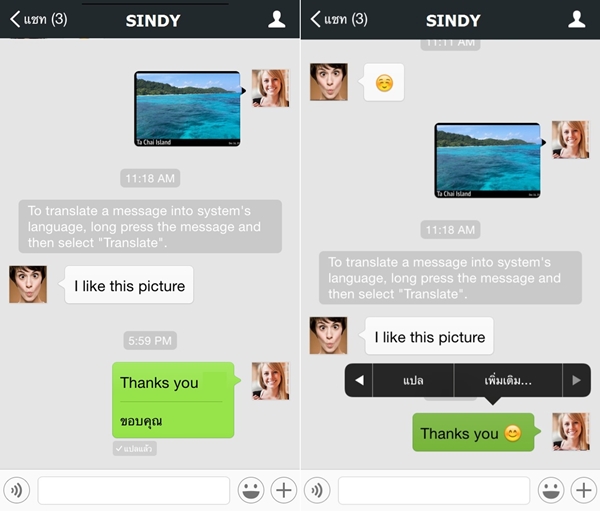Open the Ta Chai Island photo in right chat
The width and height of the screenshot is (600, 511).
[487, 160]
